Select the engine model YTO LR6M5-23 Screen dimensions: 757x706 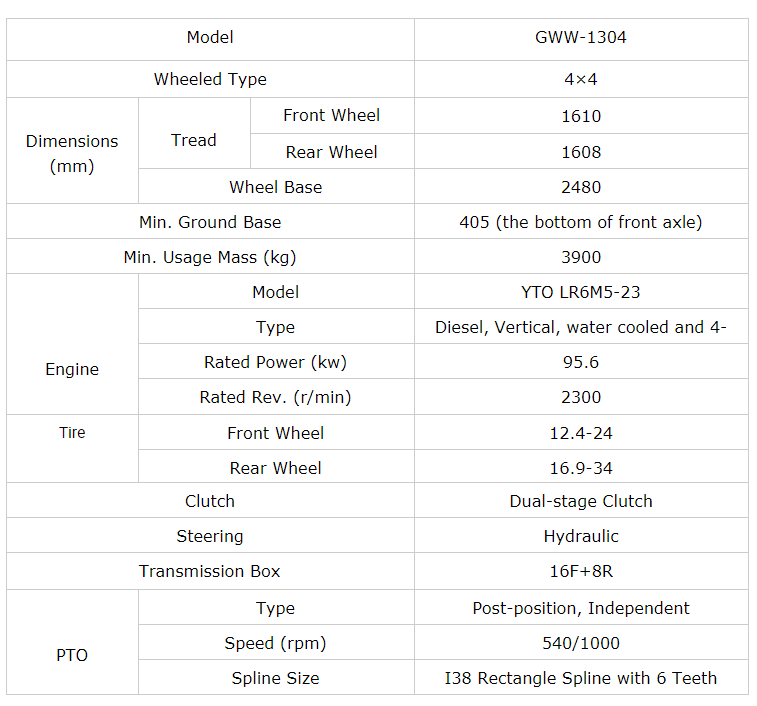click(580, 292)
